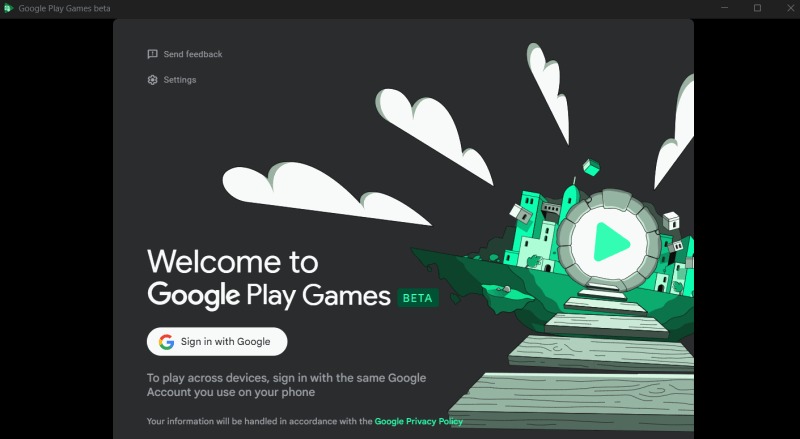
Task: Click the Send feedback speech-bubble icon
Action: pyautogui.click(x=152, y=54)
